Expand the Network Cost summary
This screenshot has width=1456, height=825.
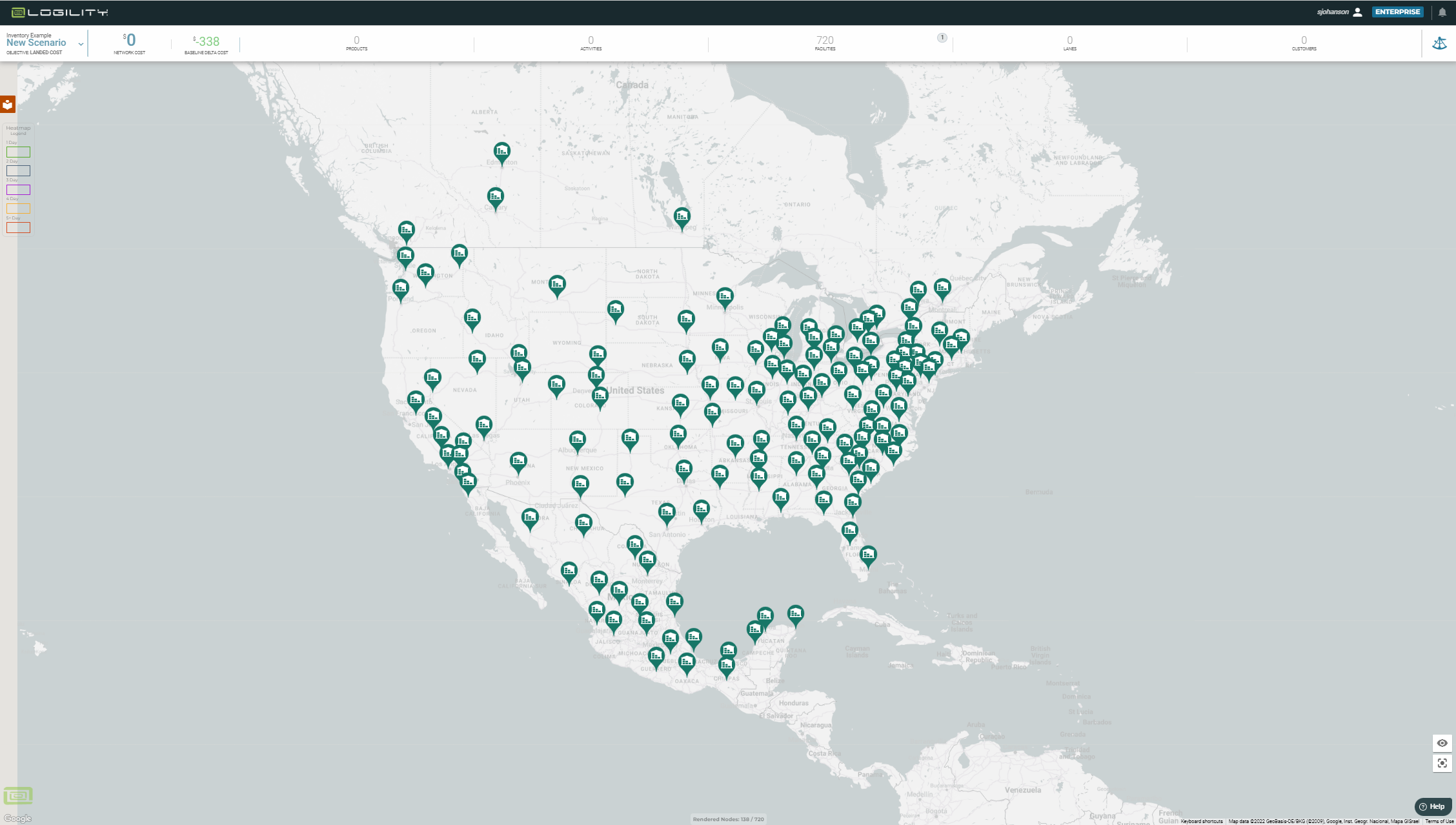(130, 43)
